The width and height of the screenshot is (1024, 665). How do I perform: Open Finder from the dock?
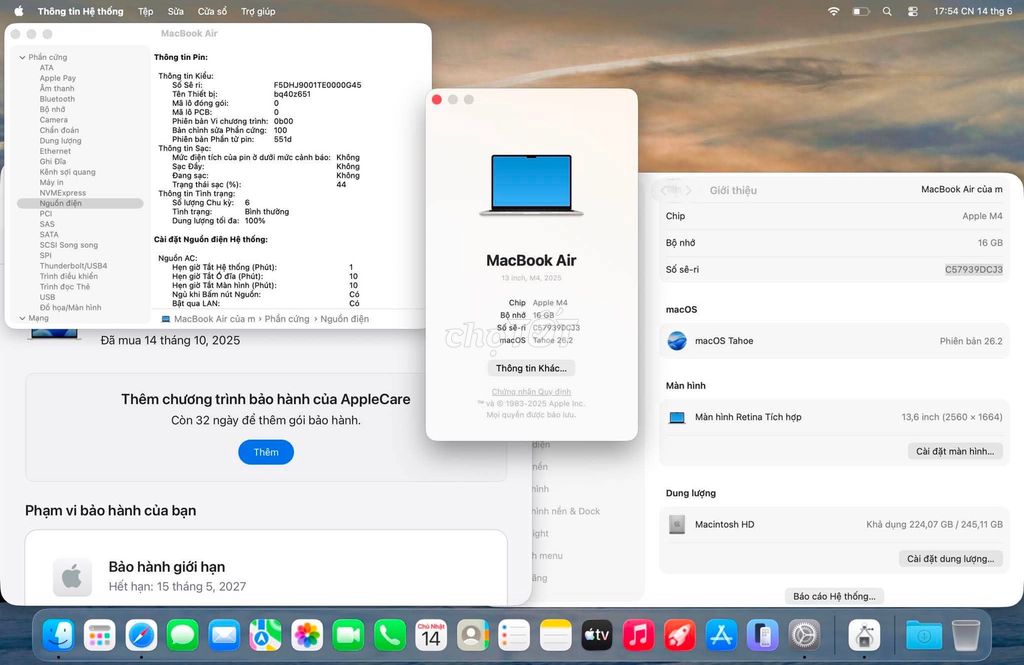click(59, 635)
